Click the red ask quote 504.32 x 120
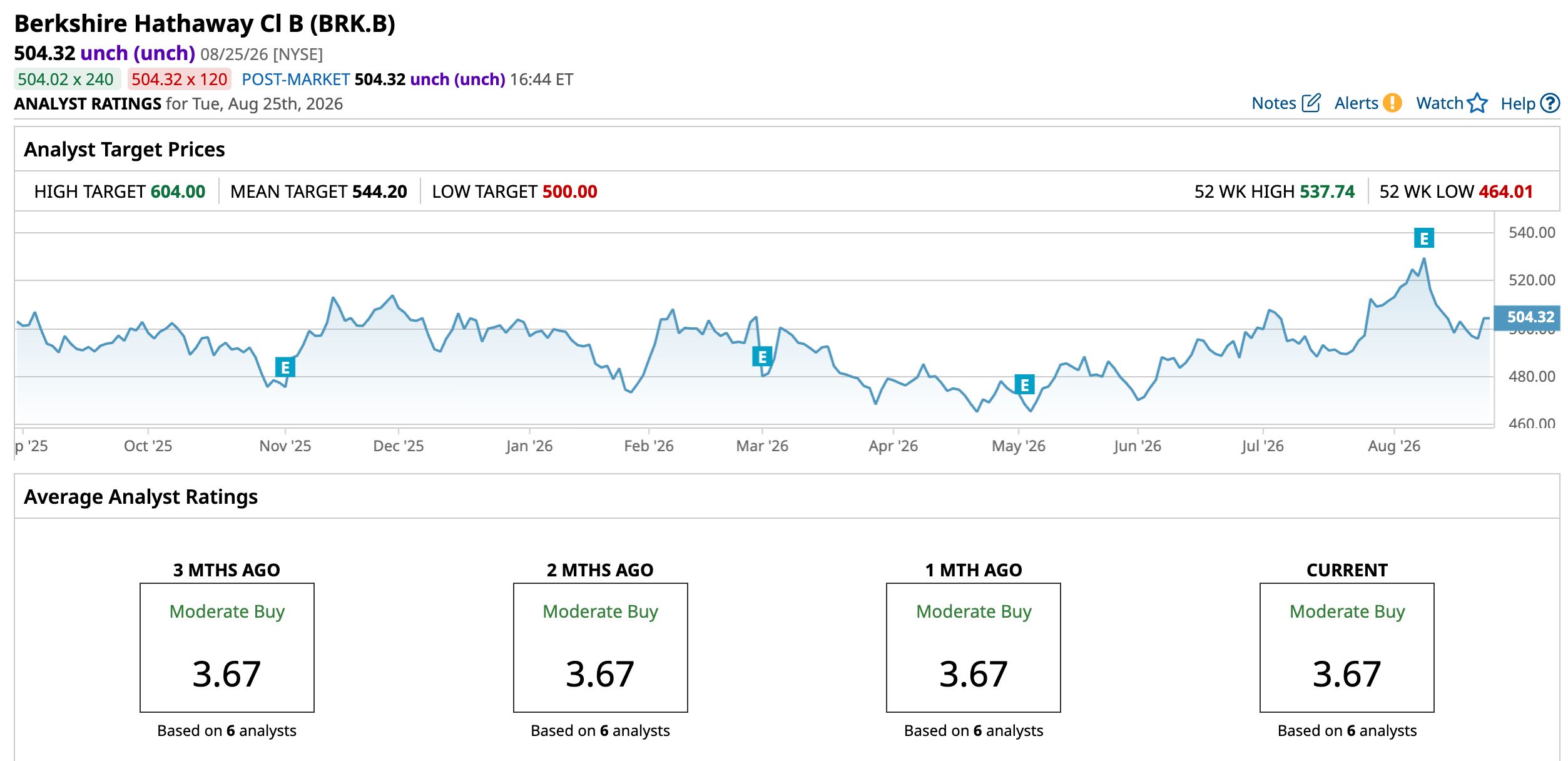Image resolution: width=1568 pixels, height=761 pixels. tap(180, 79)
